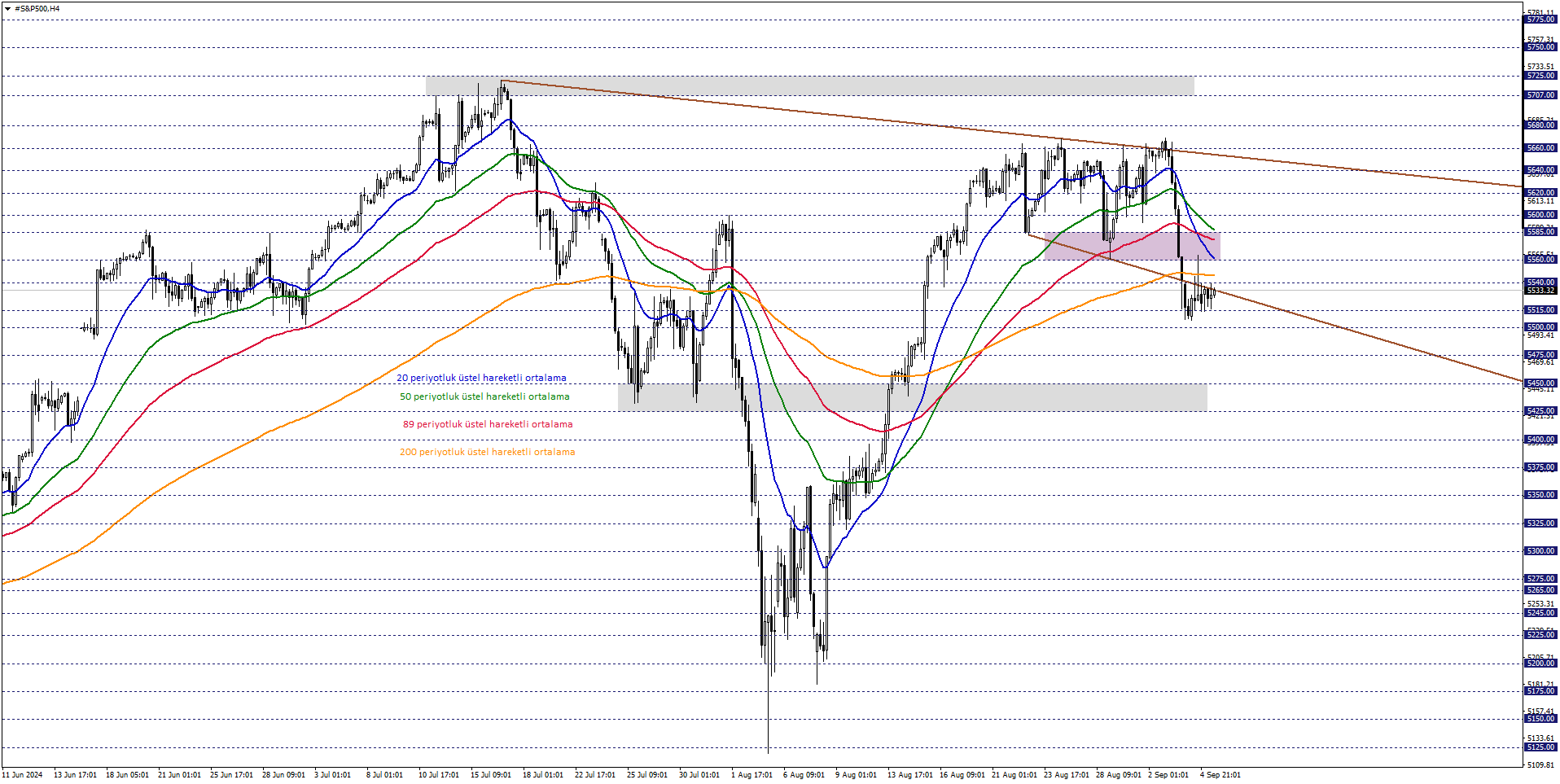The height and width of the screenshot is (784, 1560).
Task: Select the 5600.00 price level label
Action: pos(1540,215)
